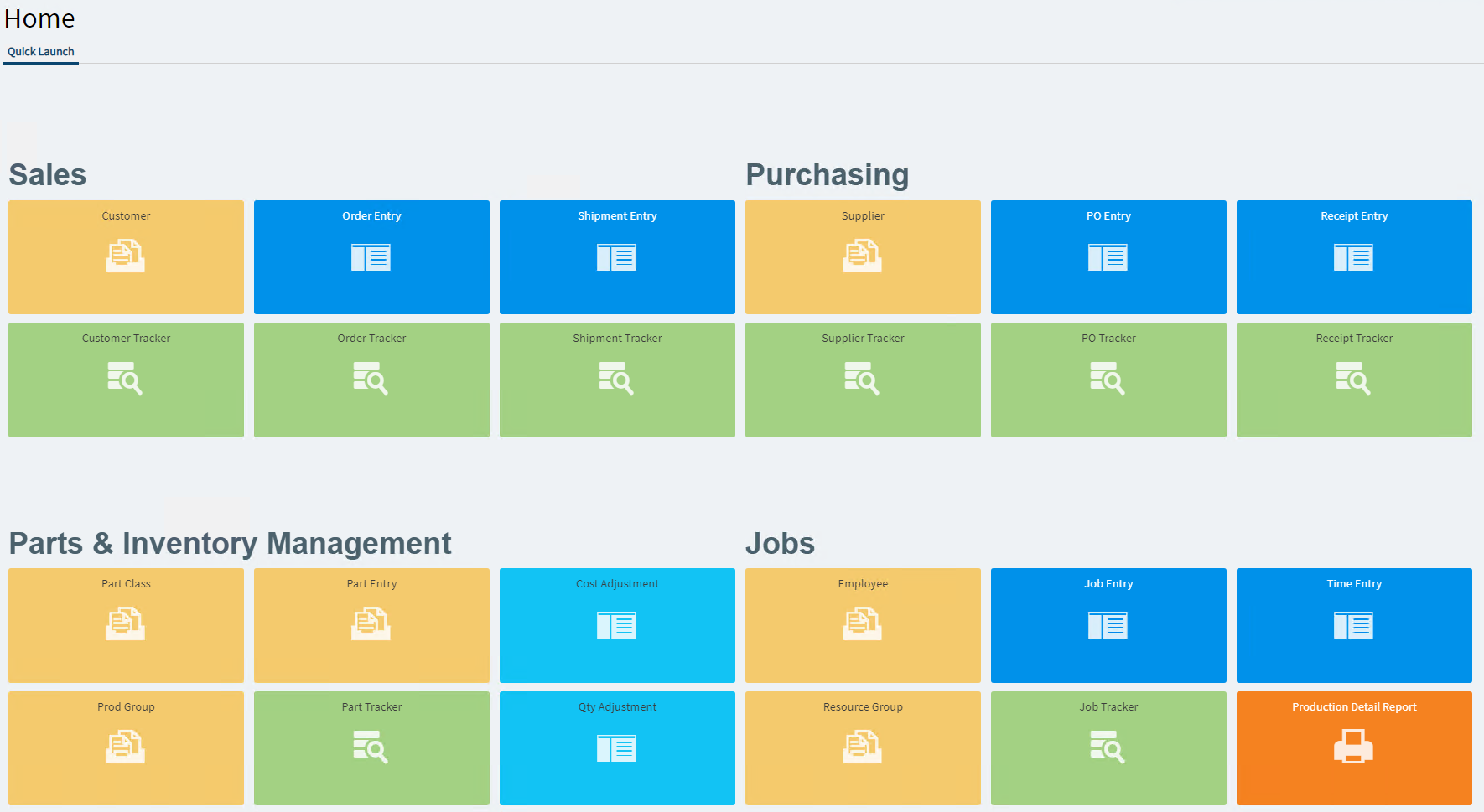Open the Customer Tracker
This screenshot has height=812, width=1484.
pos(126,380)
